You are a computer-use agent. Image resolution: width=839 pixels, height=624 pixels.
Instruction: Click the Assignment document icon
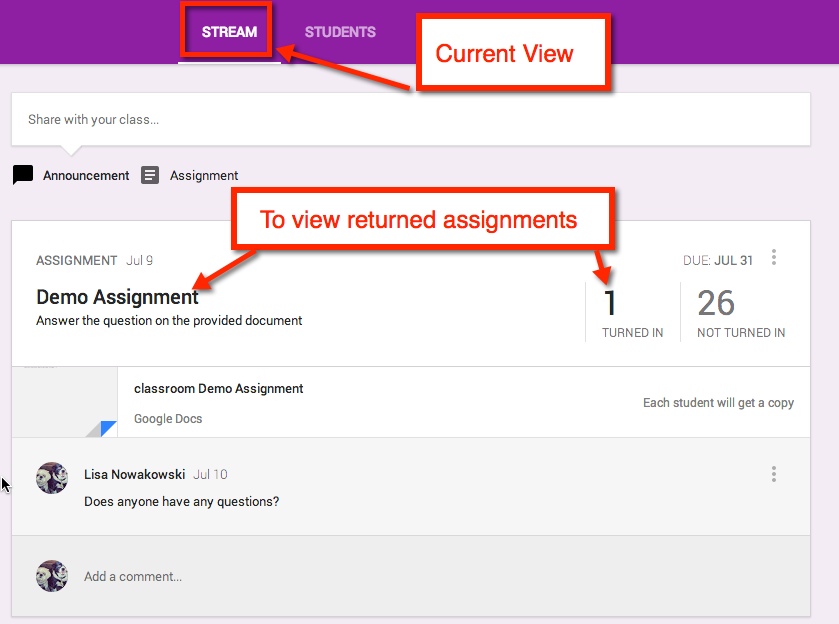pos(150,175)
